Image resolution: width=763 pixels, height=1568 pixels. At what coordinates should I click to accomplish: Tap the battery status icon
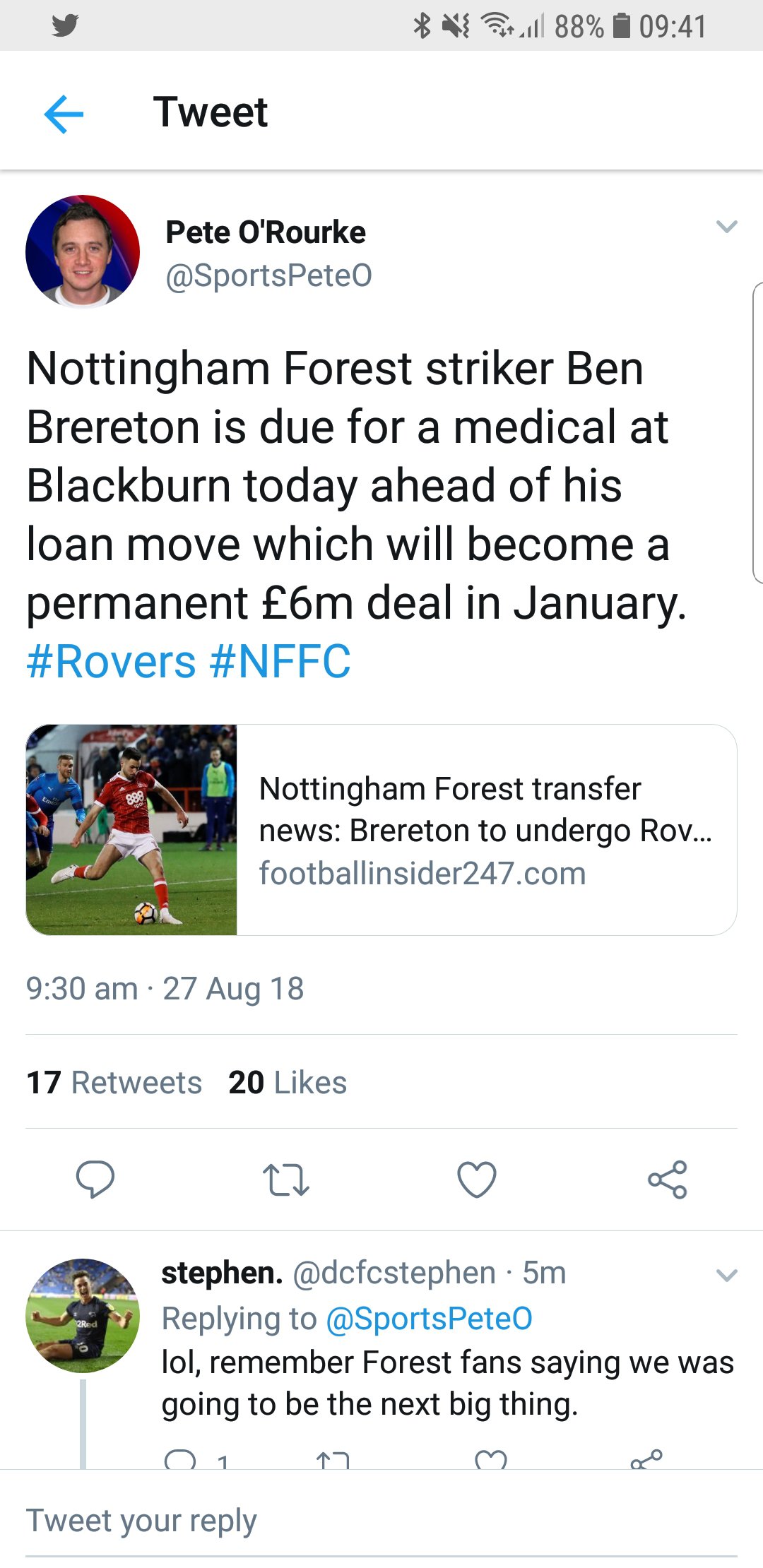[621, 26]
